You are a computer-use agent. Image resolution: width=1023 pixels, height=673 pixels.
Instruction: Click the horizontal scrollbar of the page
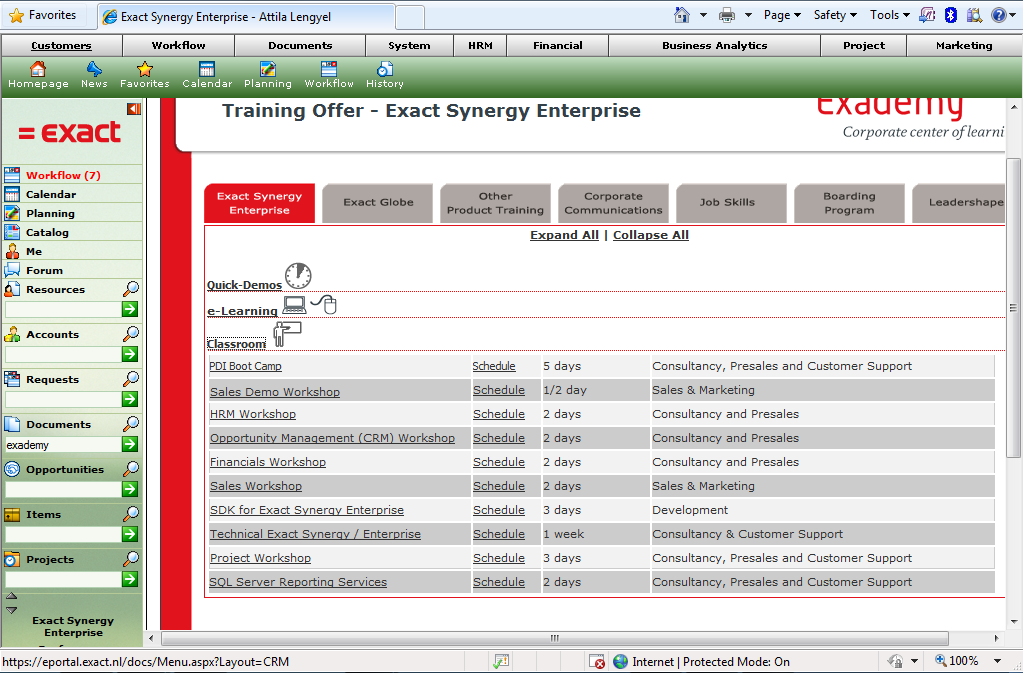tap(555, 638)
